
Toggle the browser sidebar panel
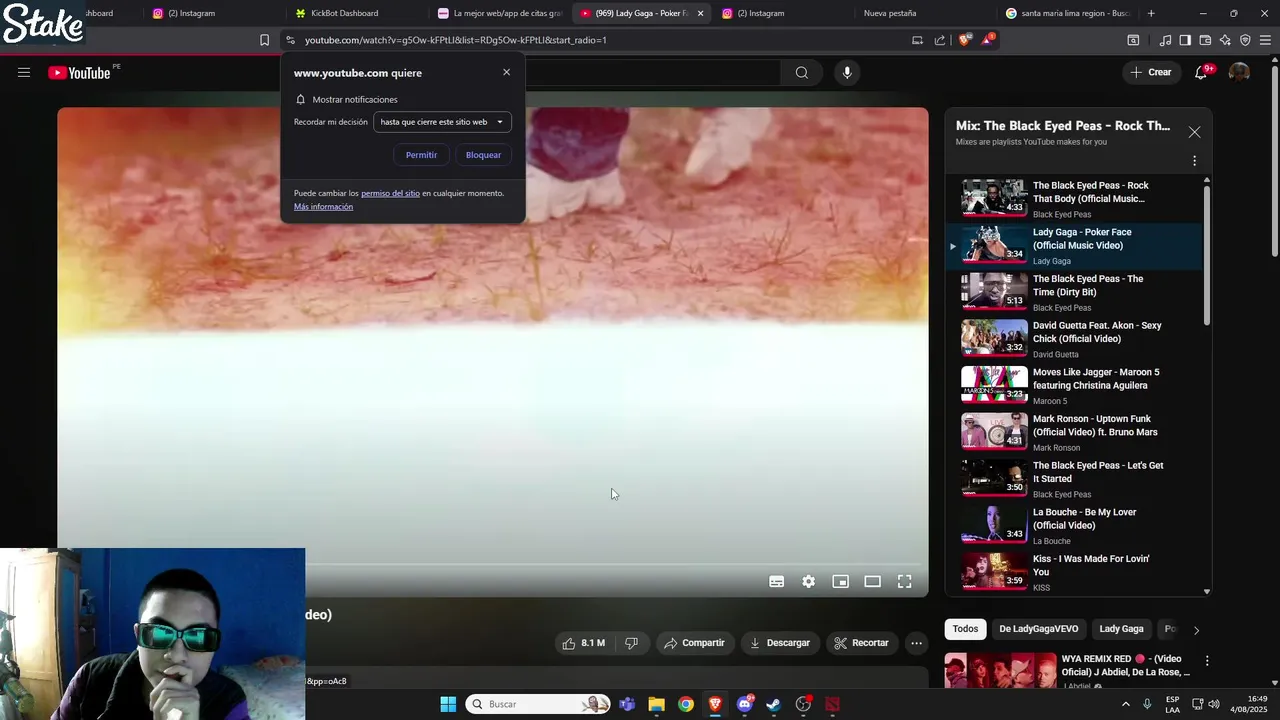coord(1185,40)
